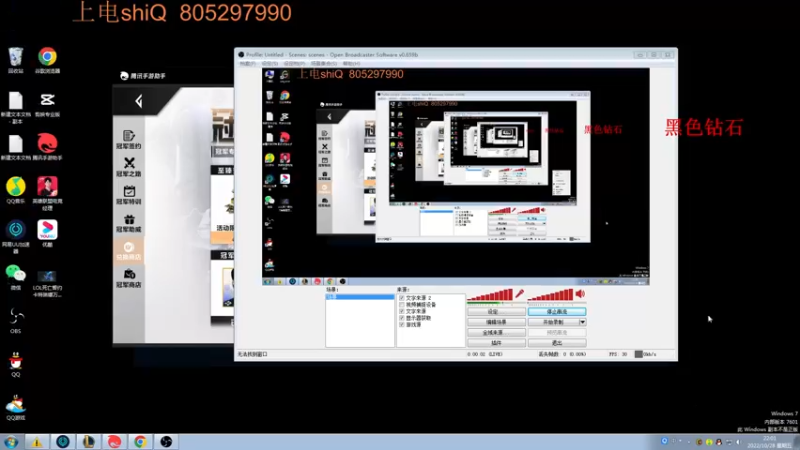Viewport: 800px width, 450px height.
Task: Adjust the desktop audio volume bar
Action: coord(551,294)
